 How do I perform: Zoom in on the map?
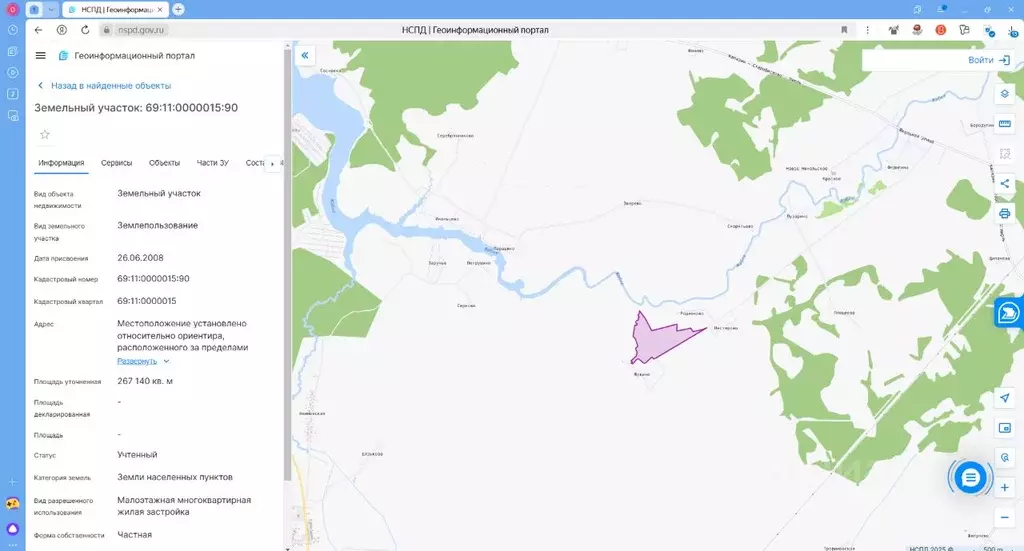click(1005, 487)
